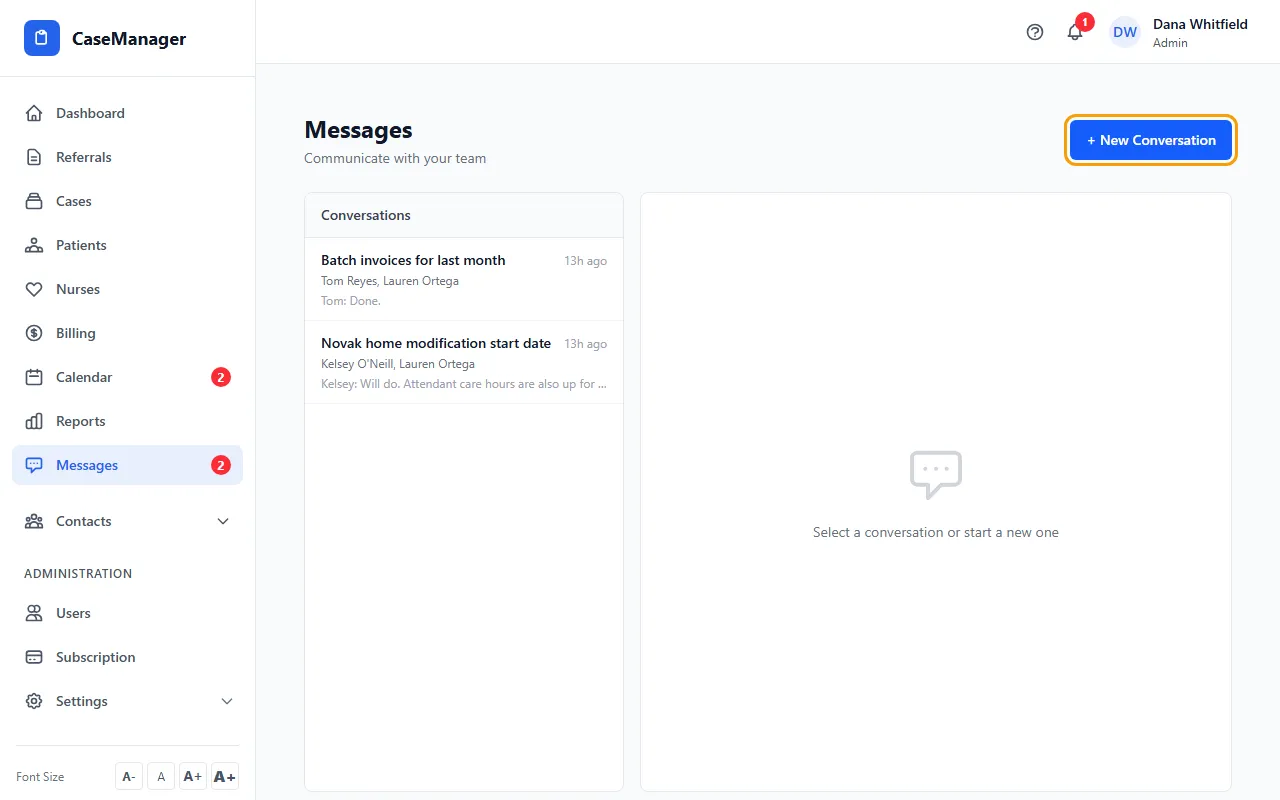Image resolution: width=1280 pixels, height=800 pixels.
Task: Click the Patients person icon
Action: 34,245
